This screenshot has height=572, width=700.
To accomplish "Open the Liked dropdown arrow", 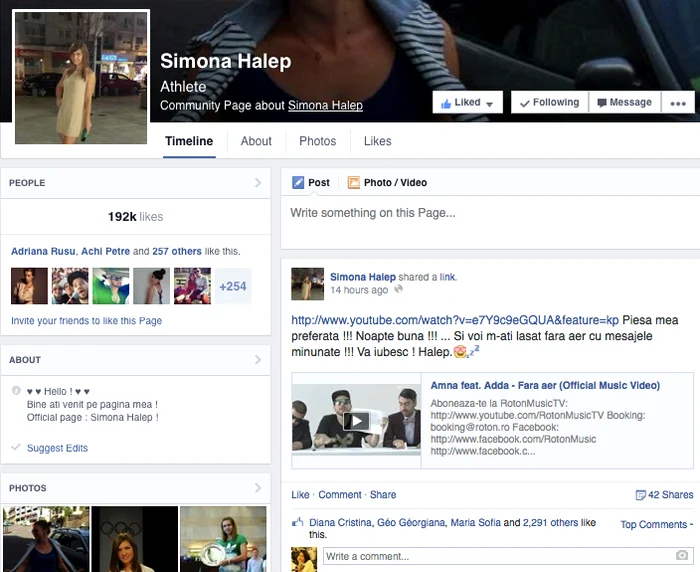I will click(489, 104).
